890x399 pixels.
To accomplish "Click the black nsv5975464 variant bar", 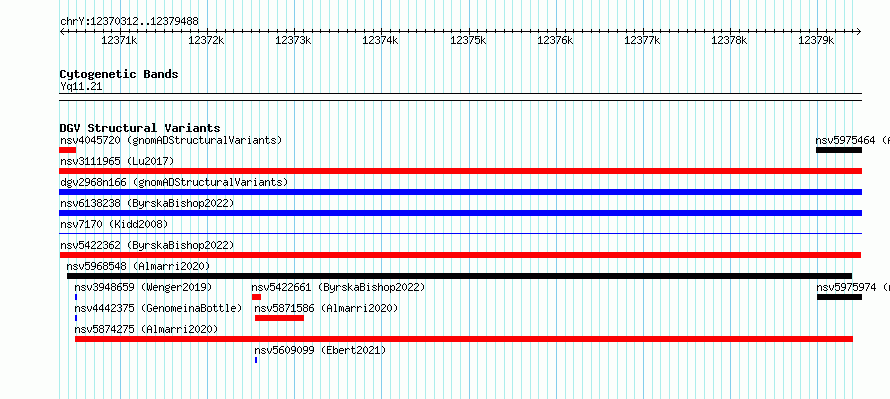I will click(x=839, y=150).
